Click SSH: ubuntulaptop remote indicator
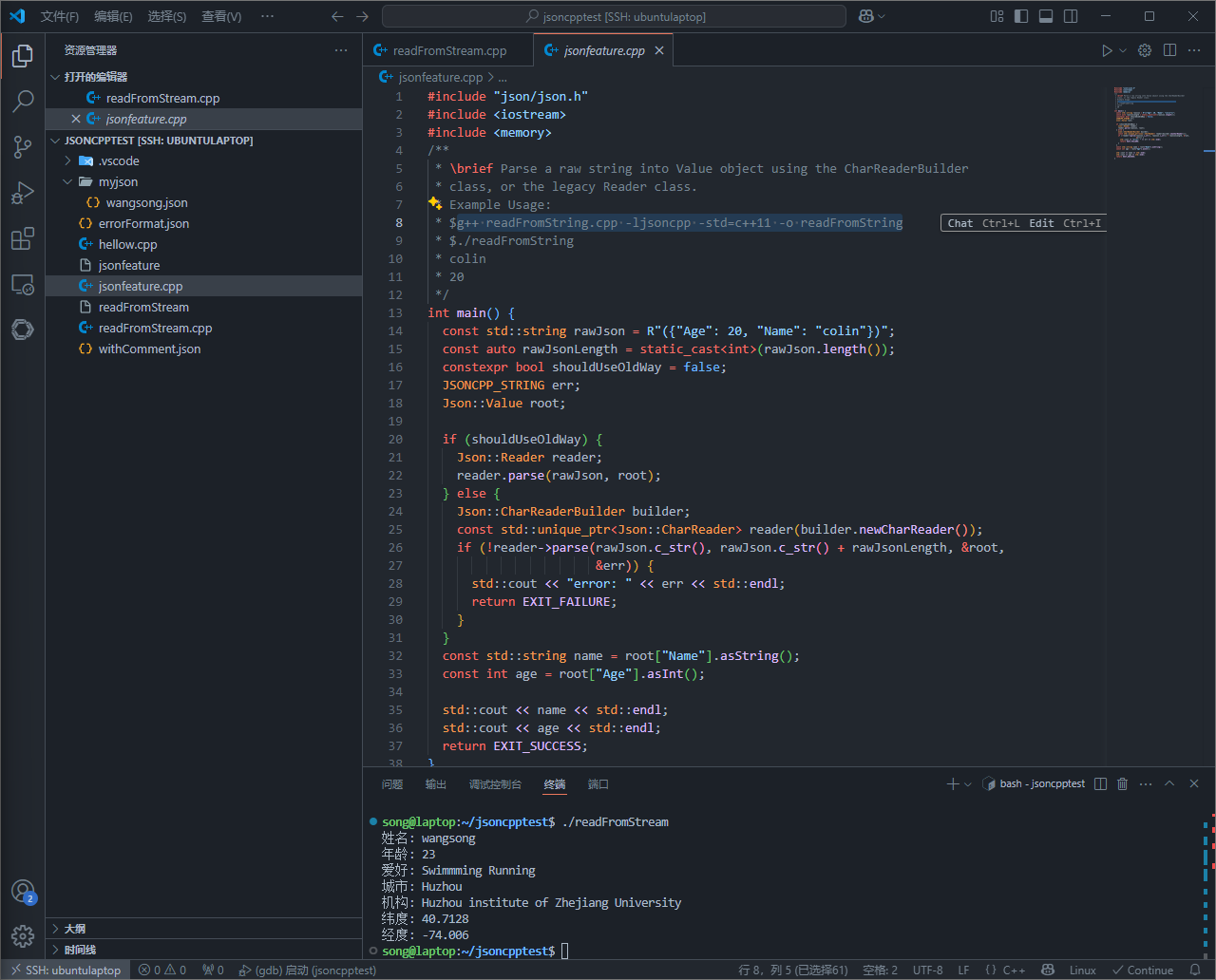The height and width of the screenshot is (980, 1216). 66,970
